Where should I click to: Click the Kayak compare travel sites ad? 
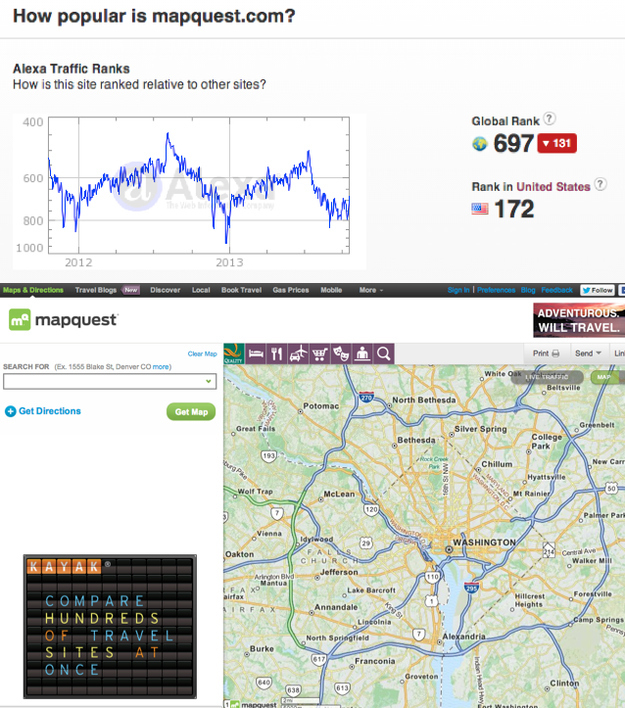coord(110,627)
